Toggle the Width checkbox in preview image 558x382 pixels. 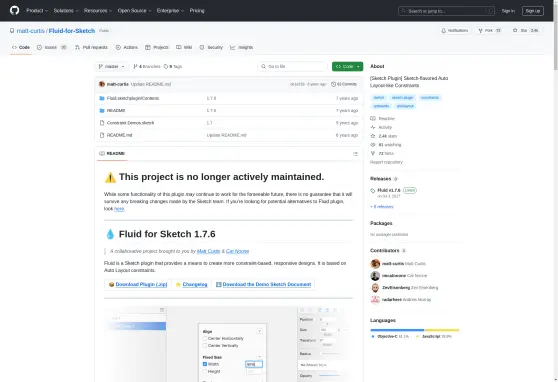pos(205,364)
